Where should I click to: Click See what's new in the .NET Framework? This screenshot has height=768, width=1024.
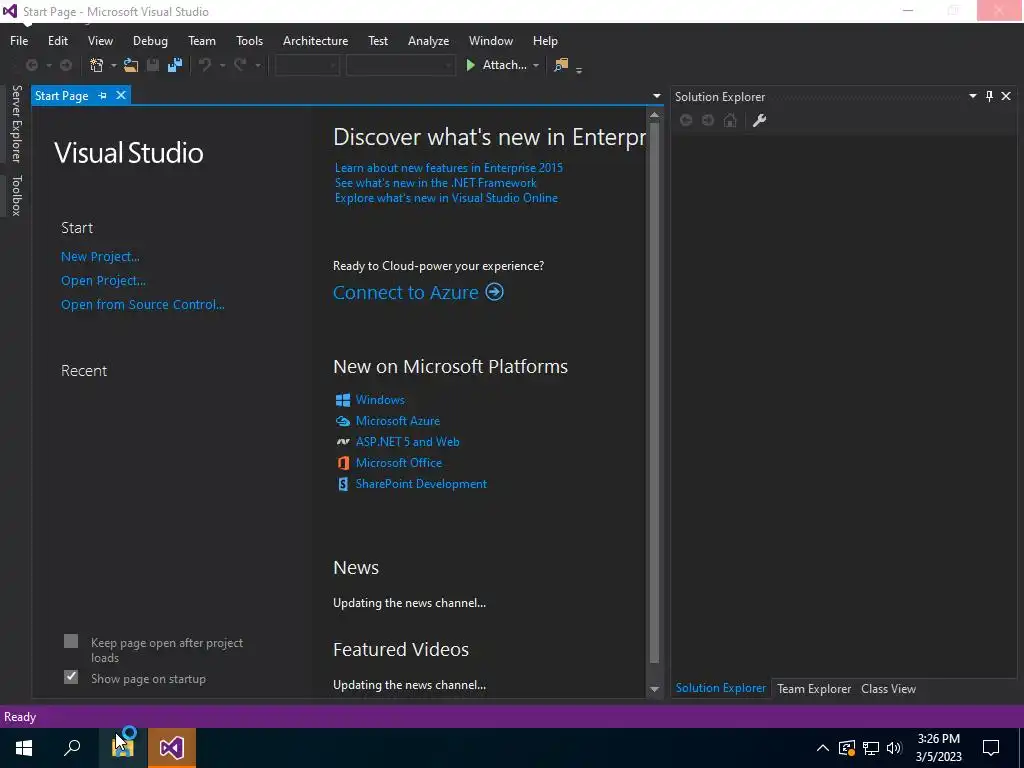point(436,183)
